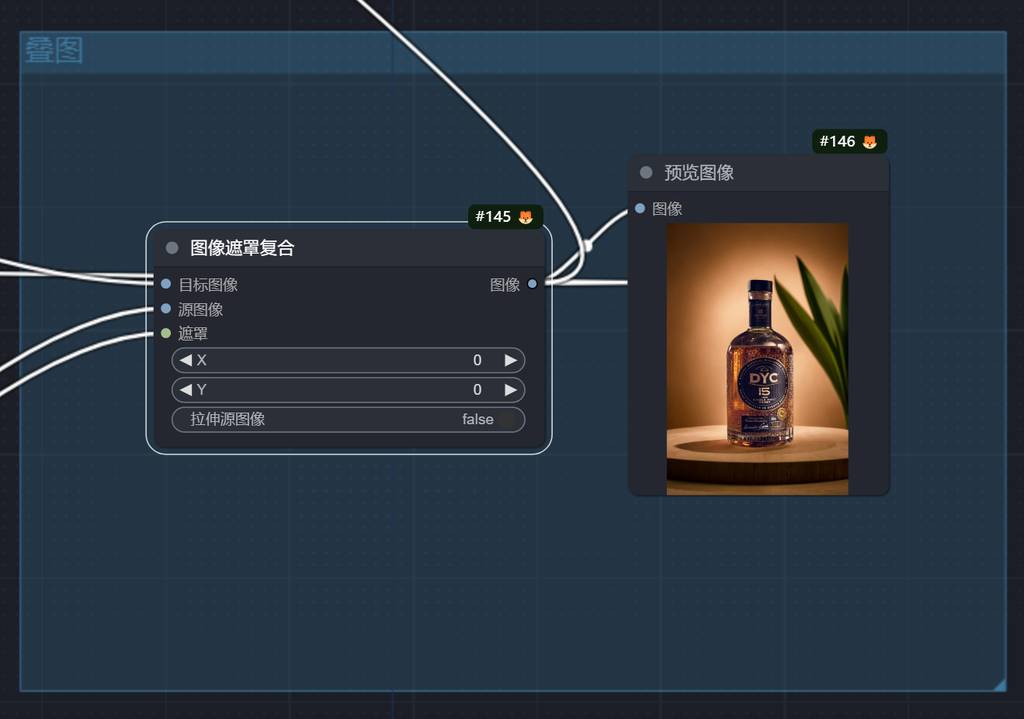Click the fox icon on badge #146
The height and width of the screenshot is (719, 1024).
[869, 142]
